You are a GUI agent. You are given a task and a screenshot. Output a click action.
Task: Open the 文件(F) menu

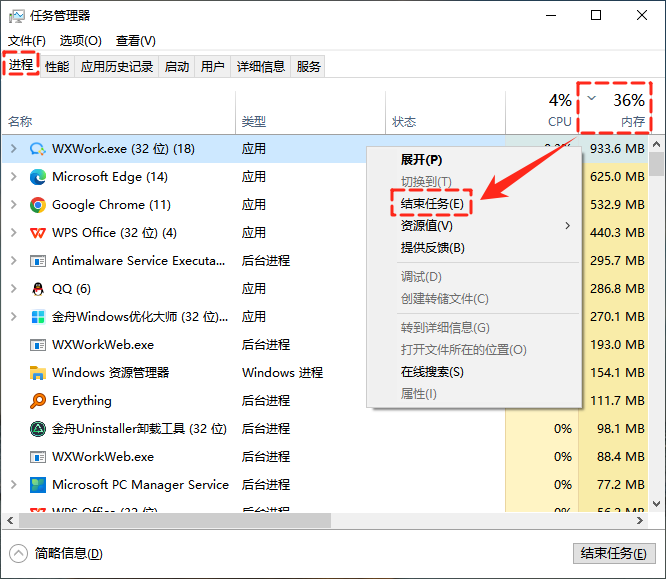(x=27, y=41)
